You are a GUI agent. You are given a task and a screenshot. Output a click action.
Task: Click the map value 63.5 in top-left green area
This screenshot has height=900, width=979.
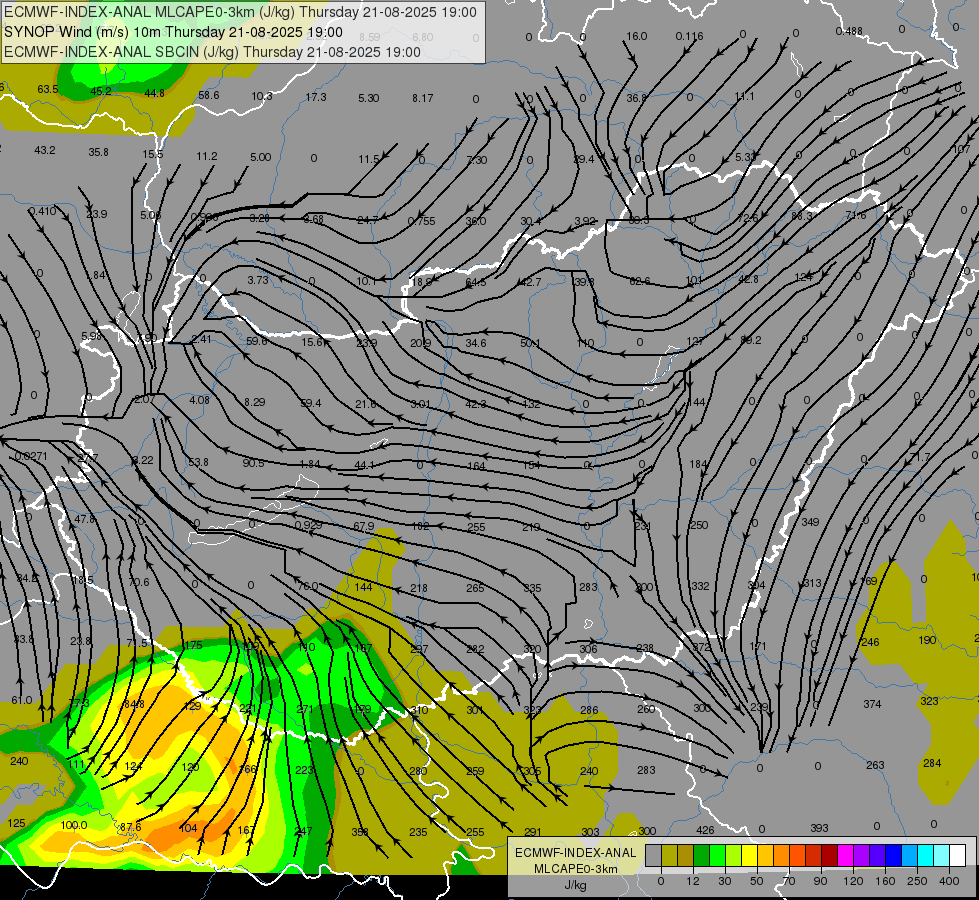click(x=47, y=89)
